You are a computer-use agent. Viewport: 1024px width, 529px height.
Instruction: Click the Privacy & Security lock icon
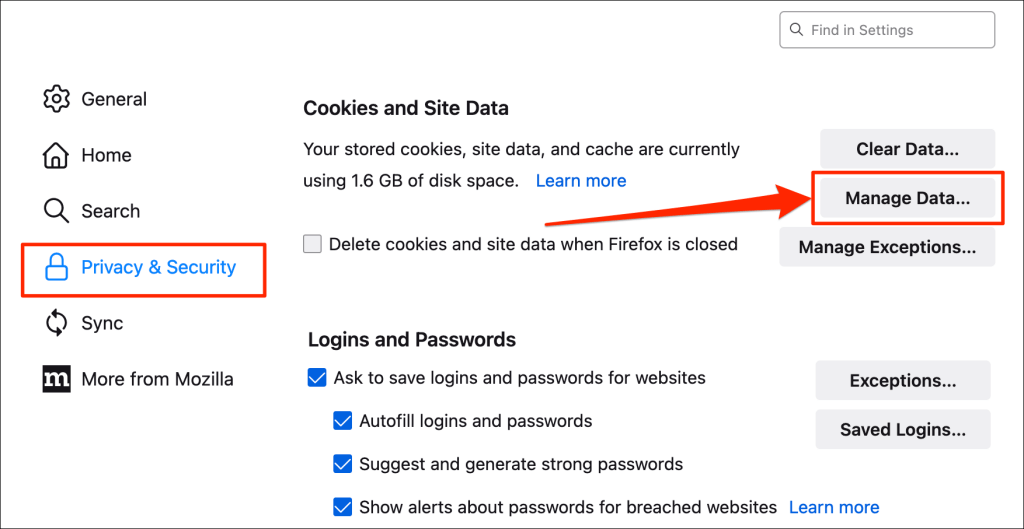click(56, 267)
